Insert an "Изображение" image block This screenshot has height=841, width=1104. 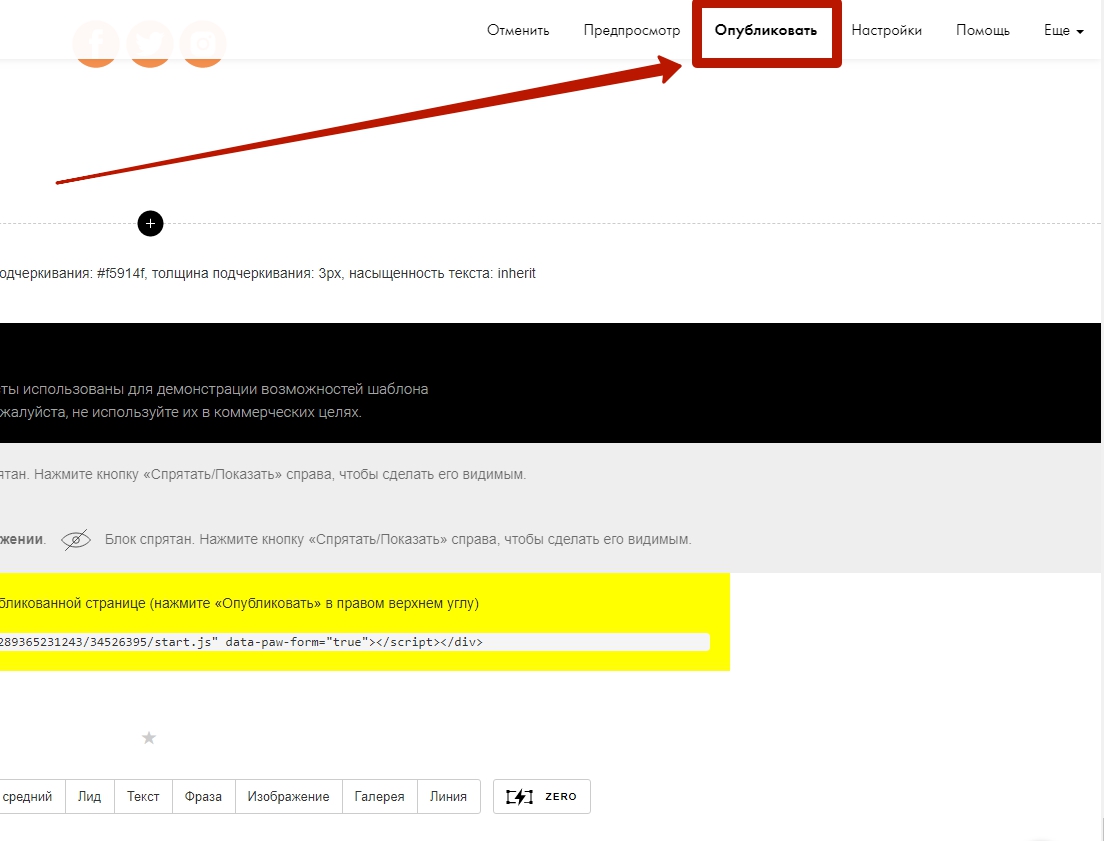coord(288,797)
